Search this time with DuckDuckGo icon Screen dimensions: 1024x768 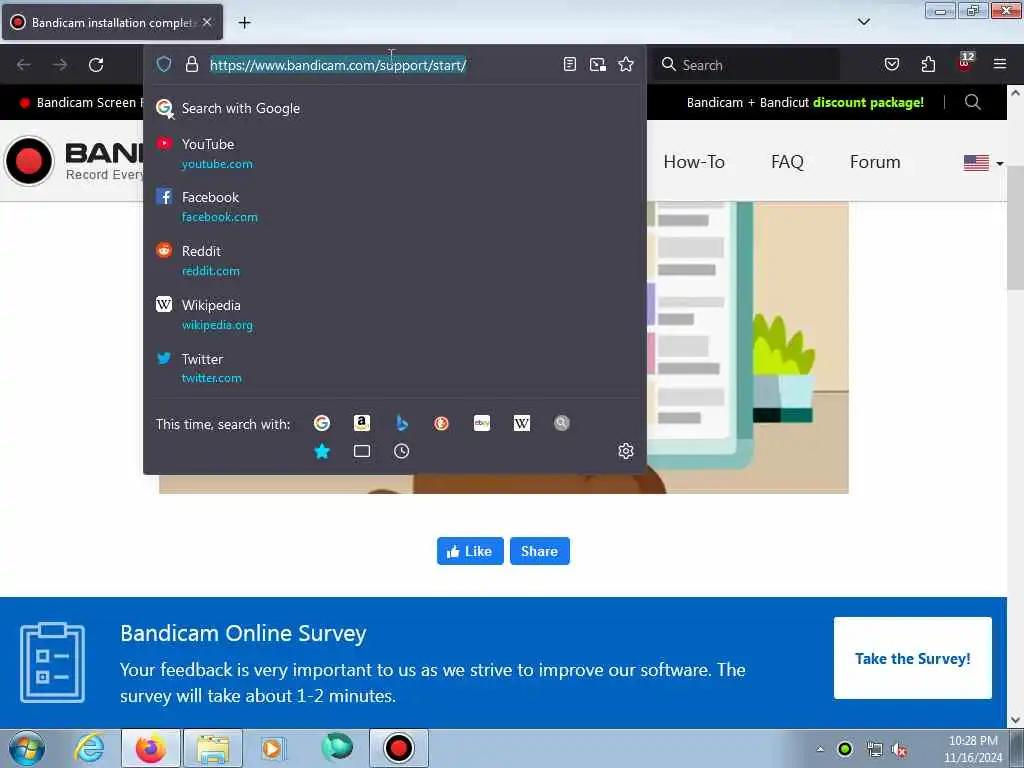[441, 423]
